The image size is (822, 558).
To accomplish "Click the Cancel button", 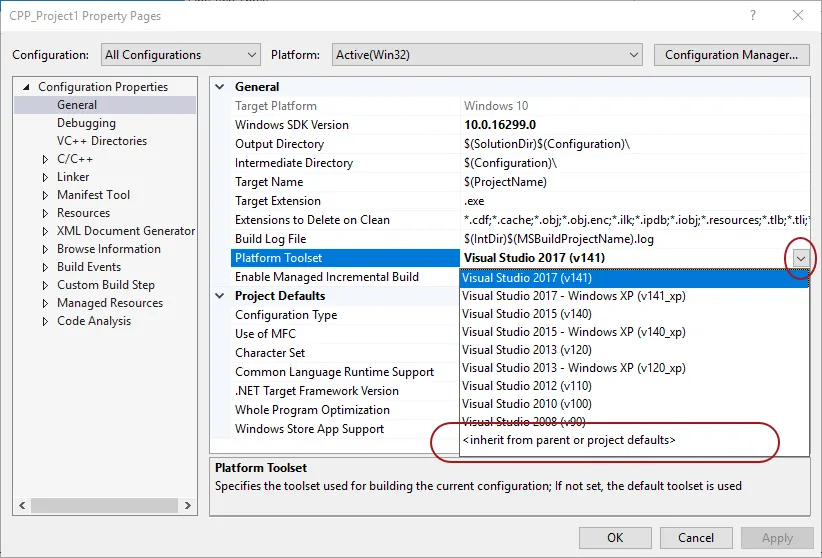I will (696, 538).
